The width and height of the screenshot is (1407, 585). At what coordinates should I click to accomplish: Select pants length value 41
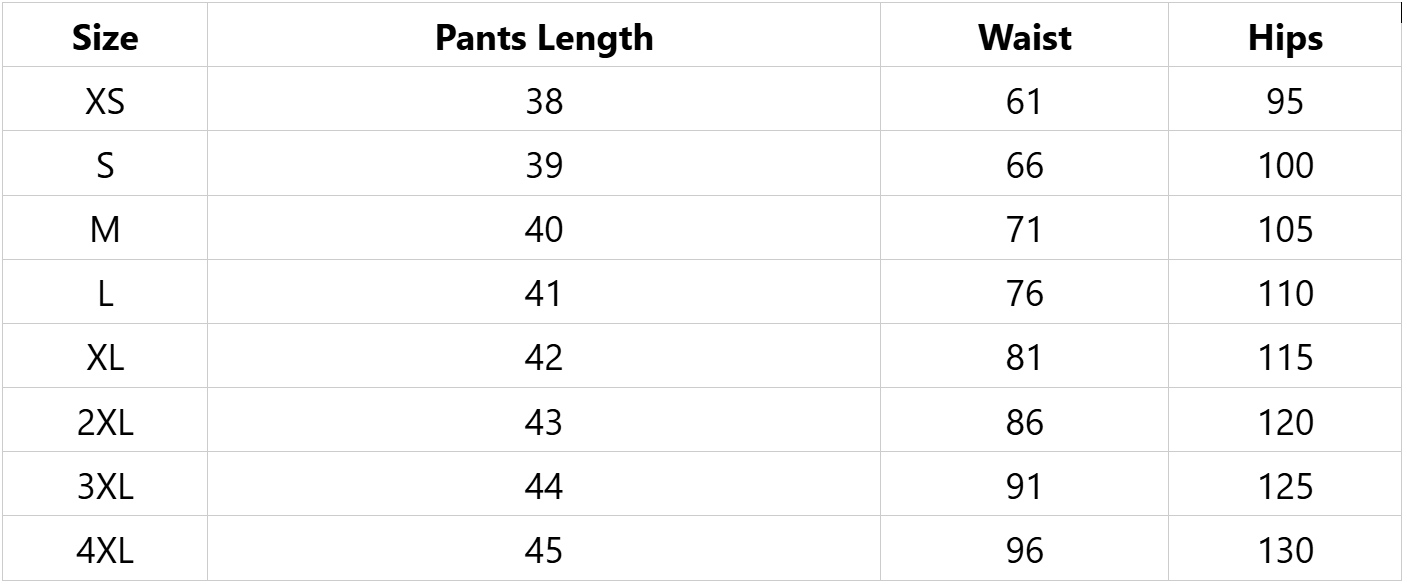pyautogui.click(x=544, y=293)
